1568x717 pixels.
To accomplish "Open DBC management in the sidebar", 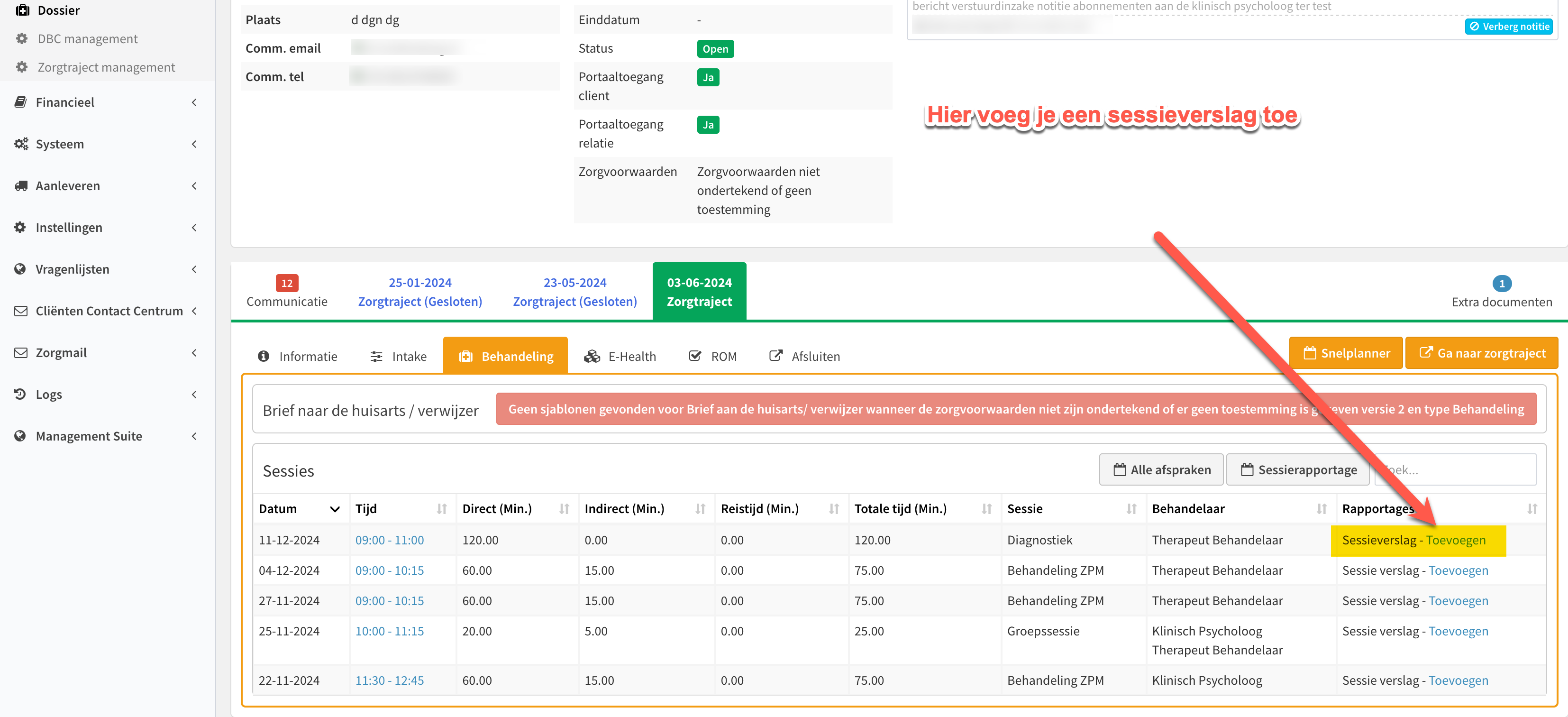I will 88,38.
